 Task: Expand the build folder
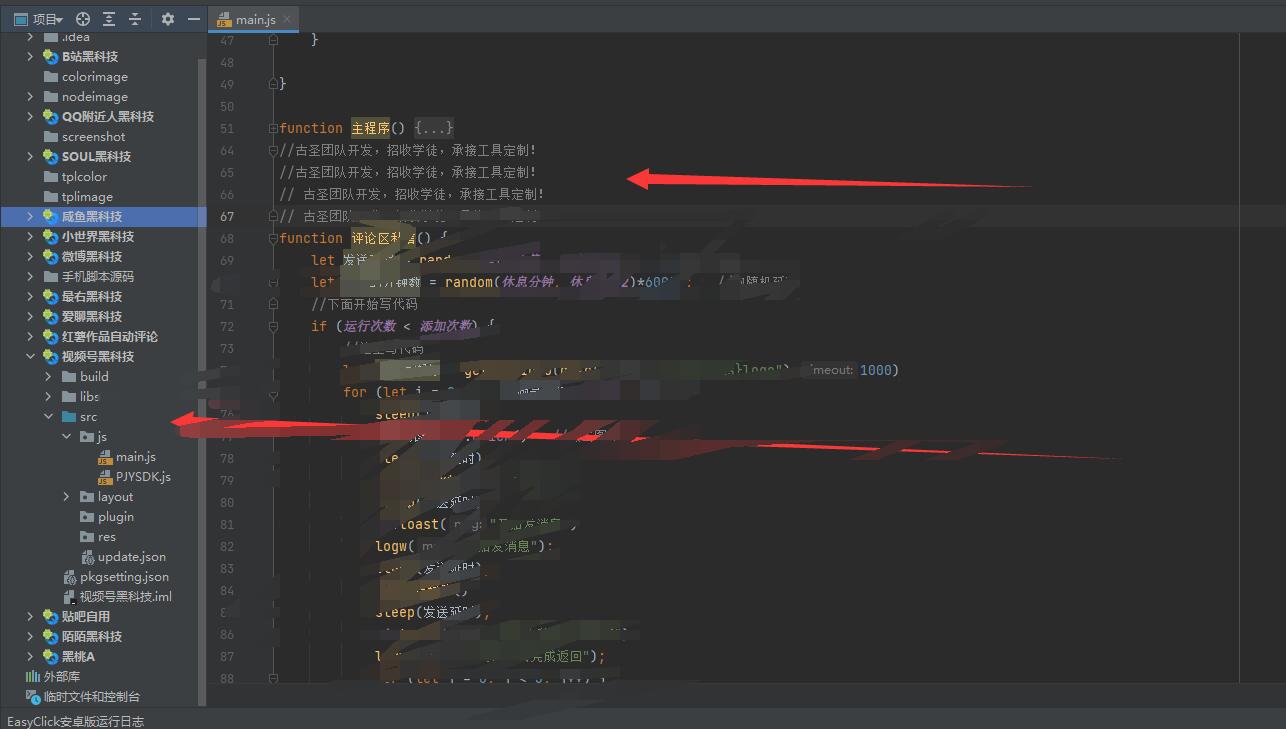[48, 377]
